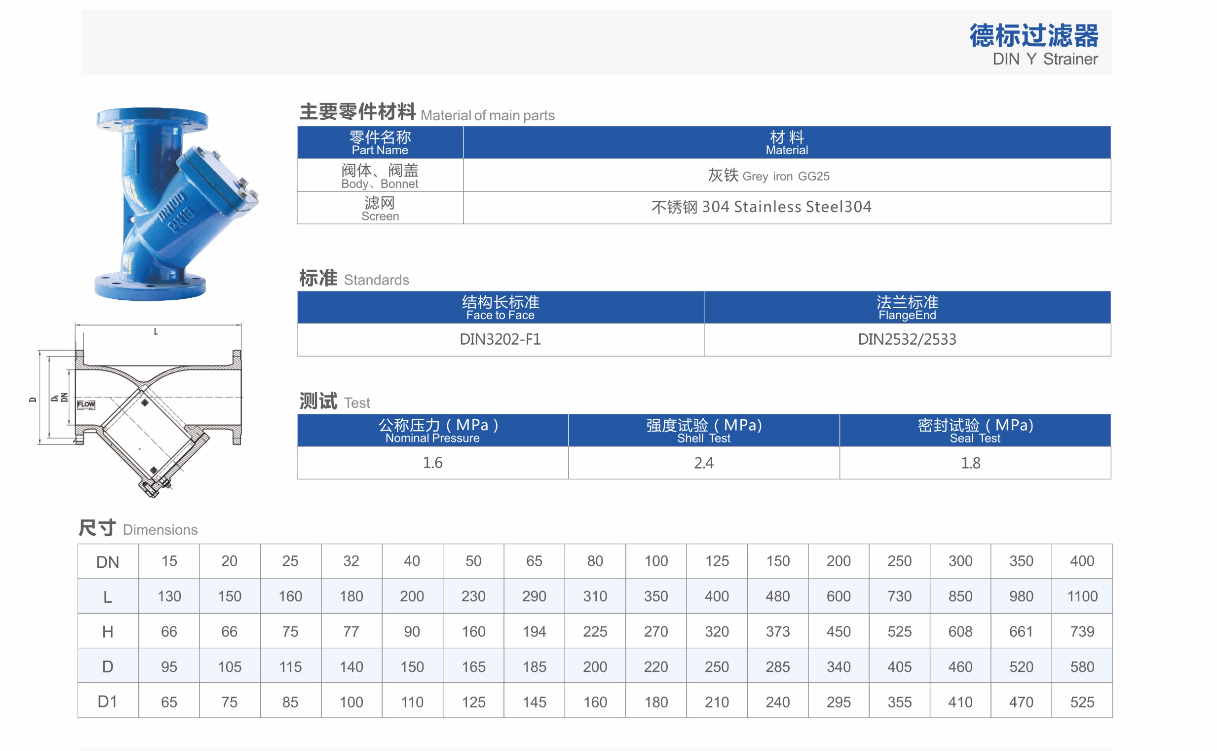Click the DIN2532/2533 flange standard value
1217x751 pixels.
907,339
